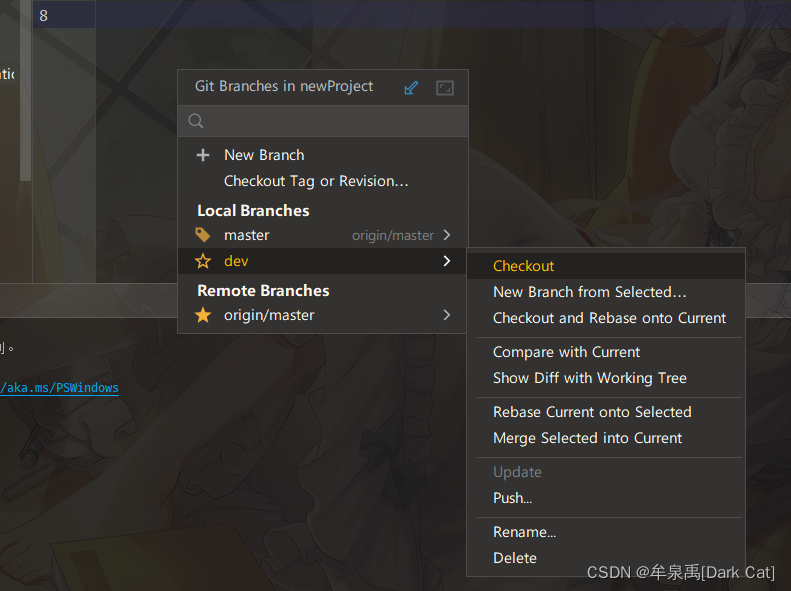Click the origin/master tracking label next to master

pyautogui.click(x=392, y=235)
